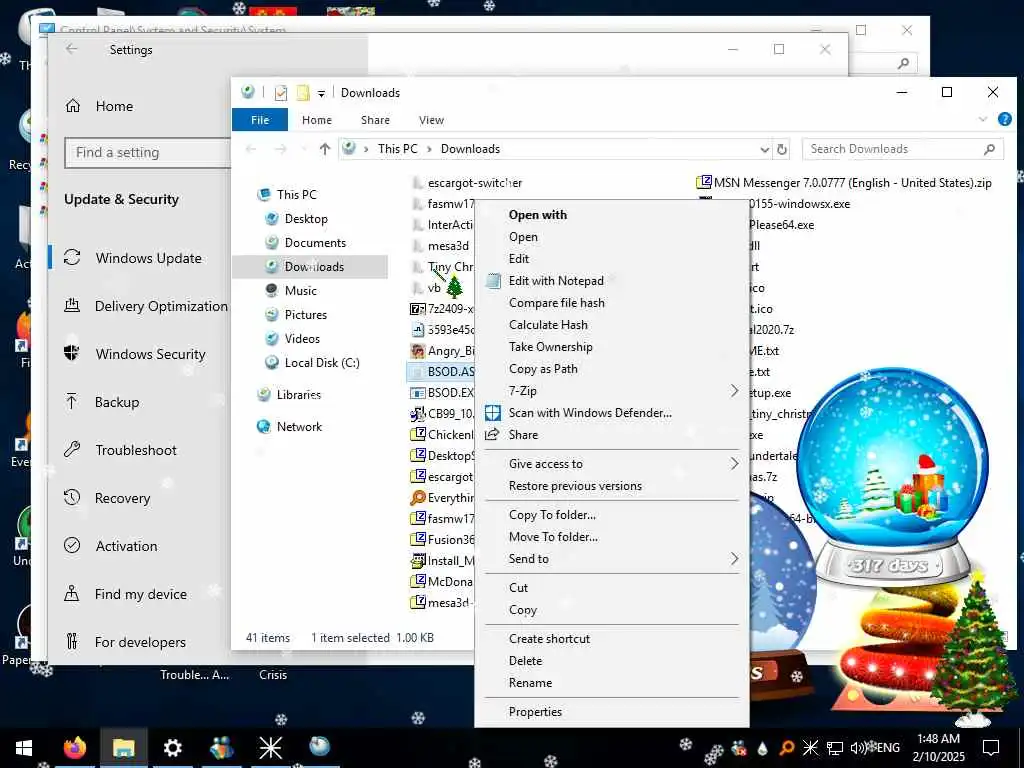1024x768 pixels.
Task: Switch to the View ribbon tab
Action: [x=431, y=120]
